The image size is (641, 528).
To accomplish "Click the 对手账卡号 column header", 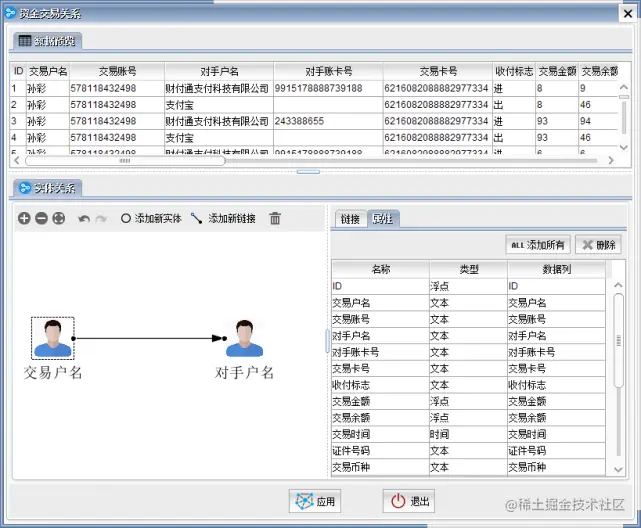I will [329, 72].
